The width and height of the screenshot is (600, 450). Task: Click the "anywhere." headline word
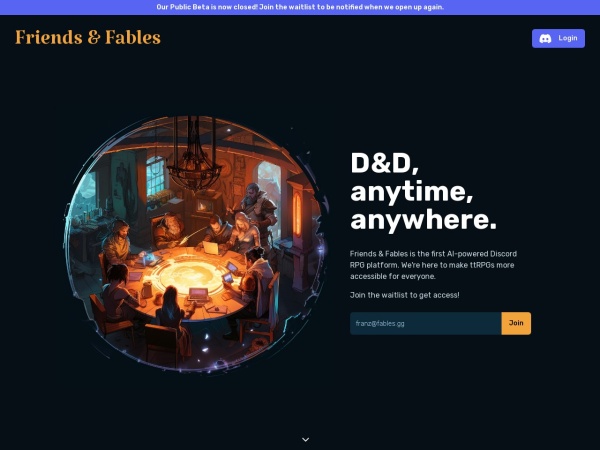[423, 219]
